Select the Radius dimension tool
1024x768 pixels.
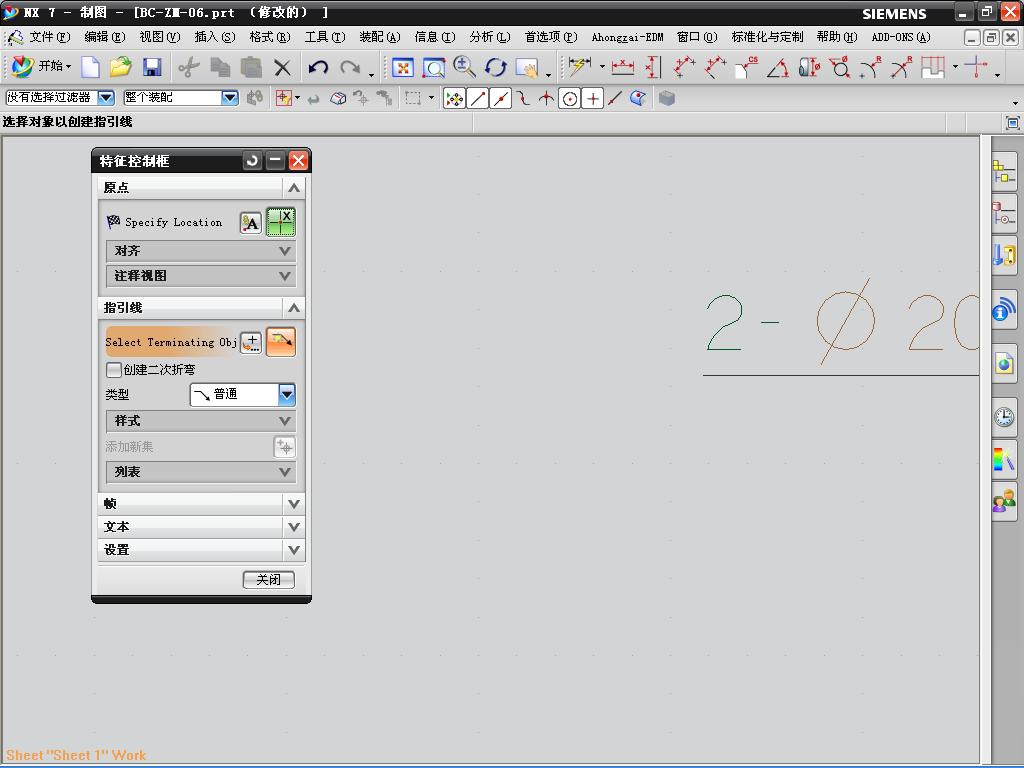(871, 67)
